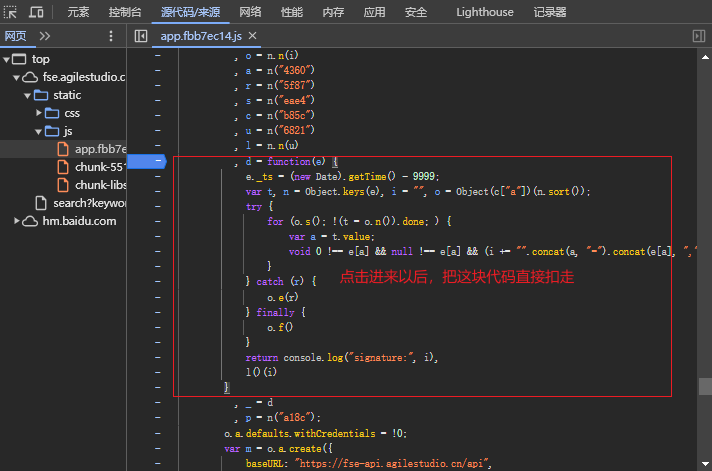Collapse the top frame node
The image size is (712, 471).
[x=6, y=59]
